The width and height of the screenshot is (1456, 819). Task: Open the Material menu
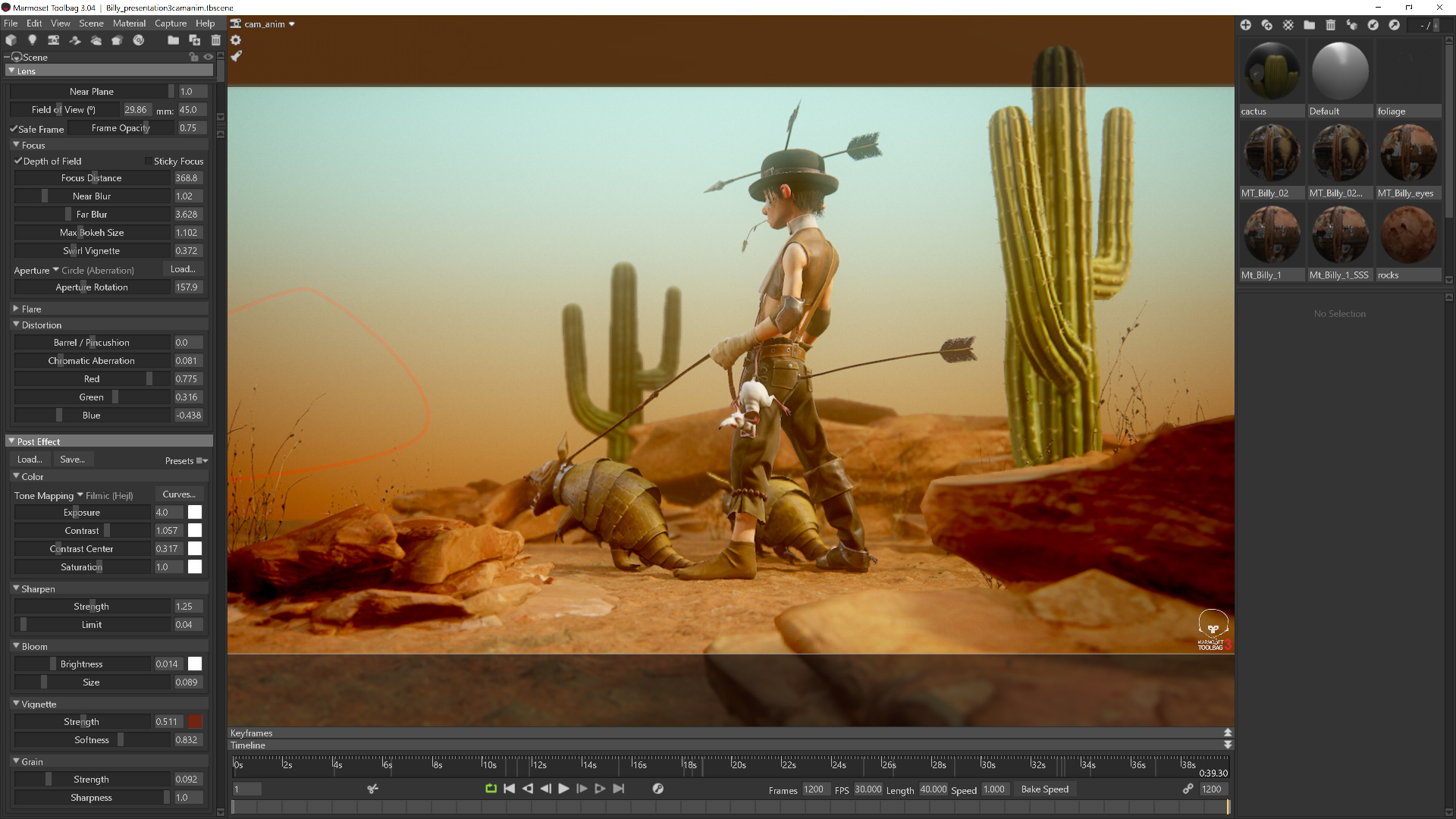129,24
